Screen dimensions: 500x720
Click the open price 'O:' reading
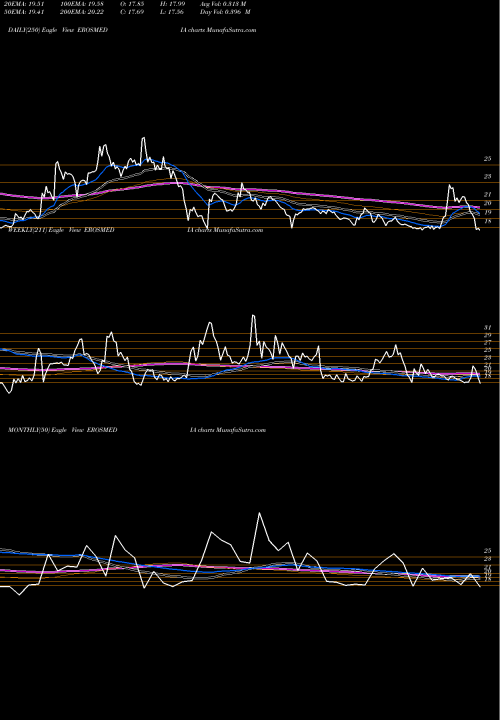click(x=132, y=4)
